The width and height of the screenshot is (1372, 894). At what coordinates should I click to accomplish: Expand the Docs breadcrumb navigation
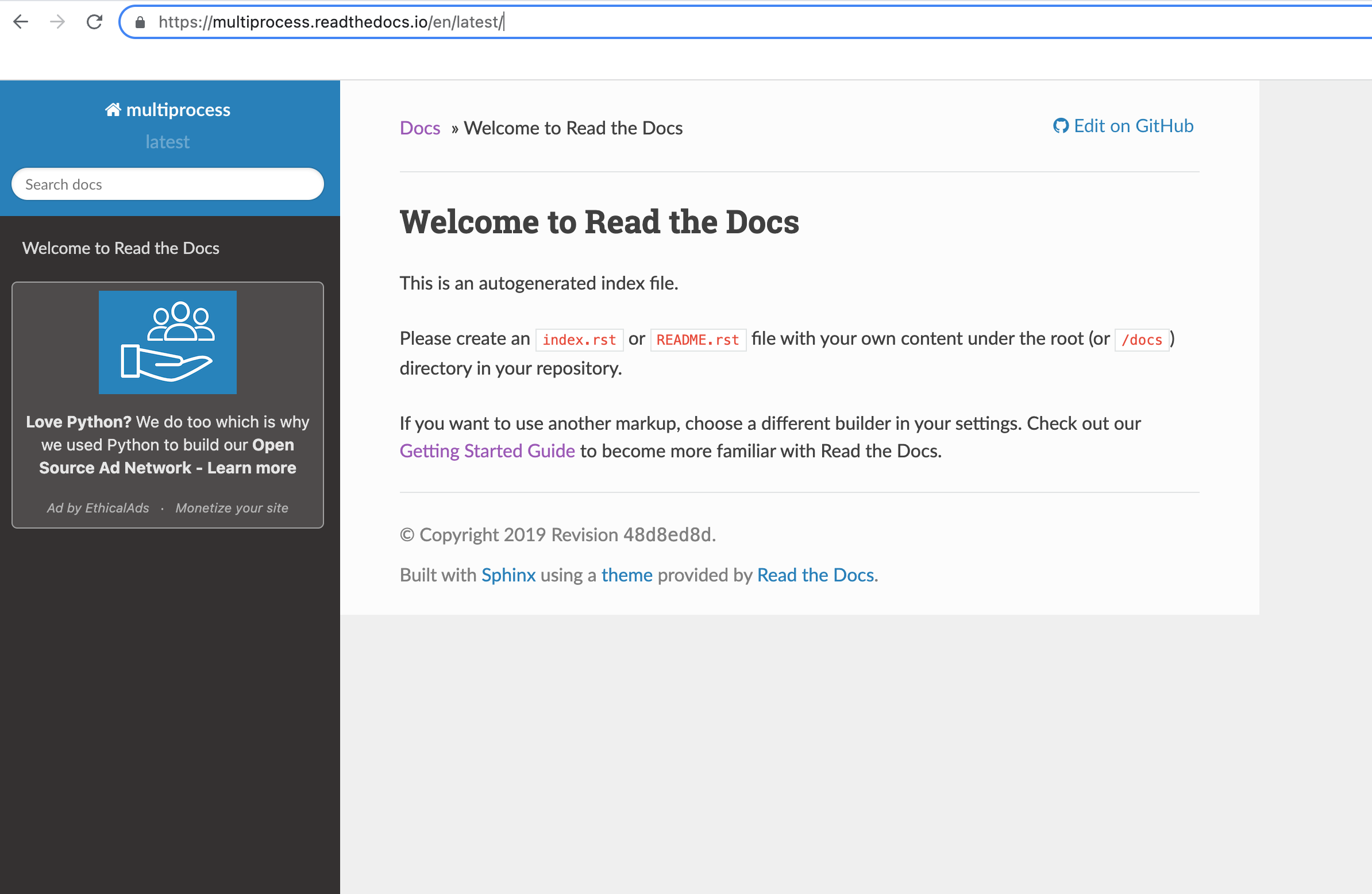419,128
